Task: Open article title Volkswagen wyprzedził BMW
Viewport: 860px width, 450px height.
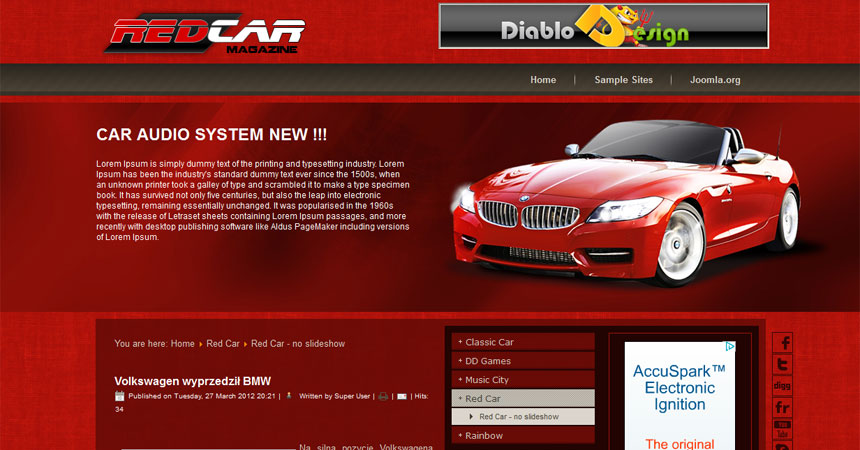Action: [193, 381]
